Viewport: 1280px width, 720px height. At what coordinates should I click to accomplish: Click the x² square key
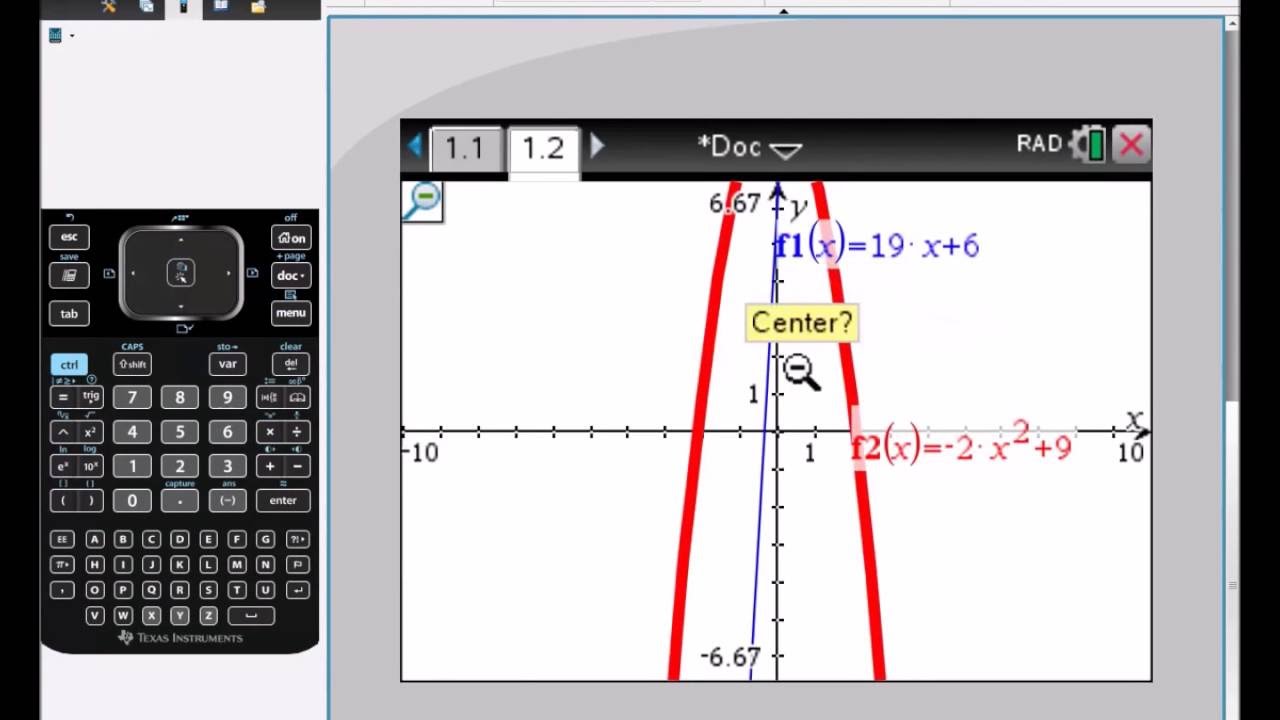click(91, 432)
